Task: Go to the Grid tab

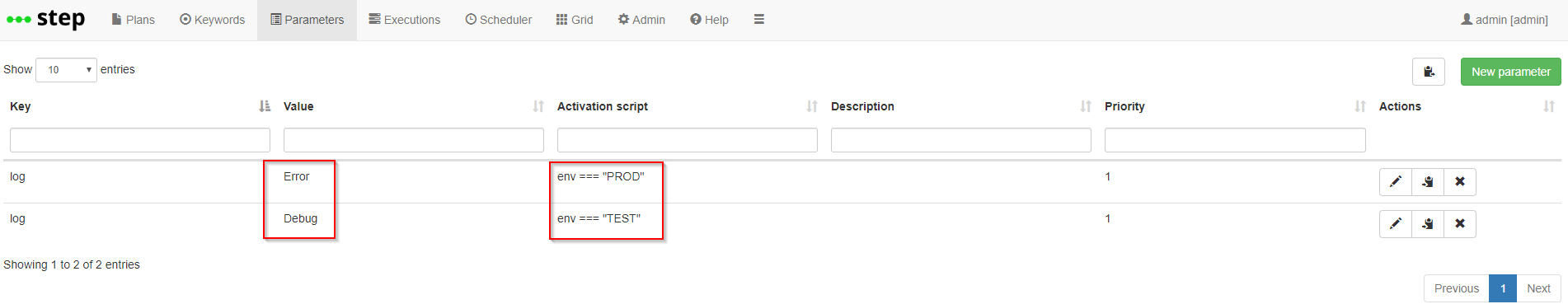Action: 575,20
